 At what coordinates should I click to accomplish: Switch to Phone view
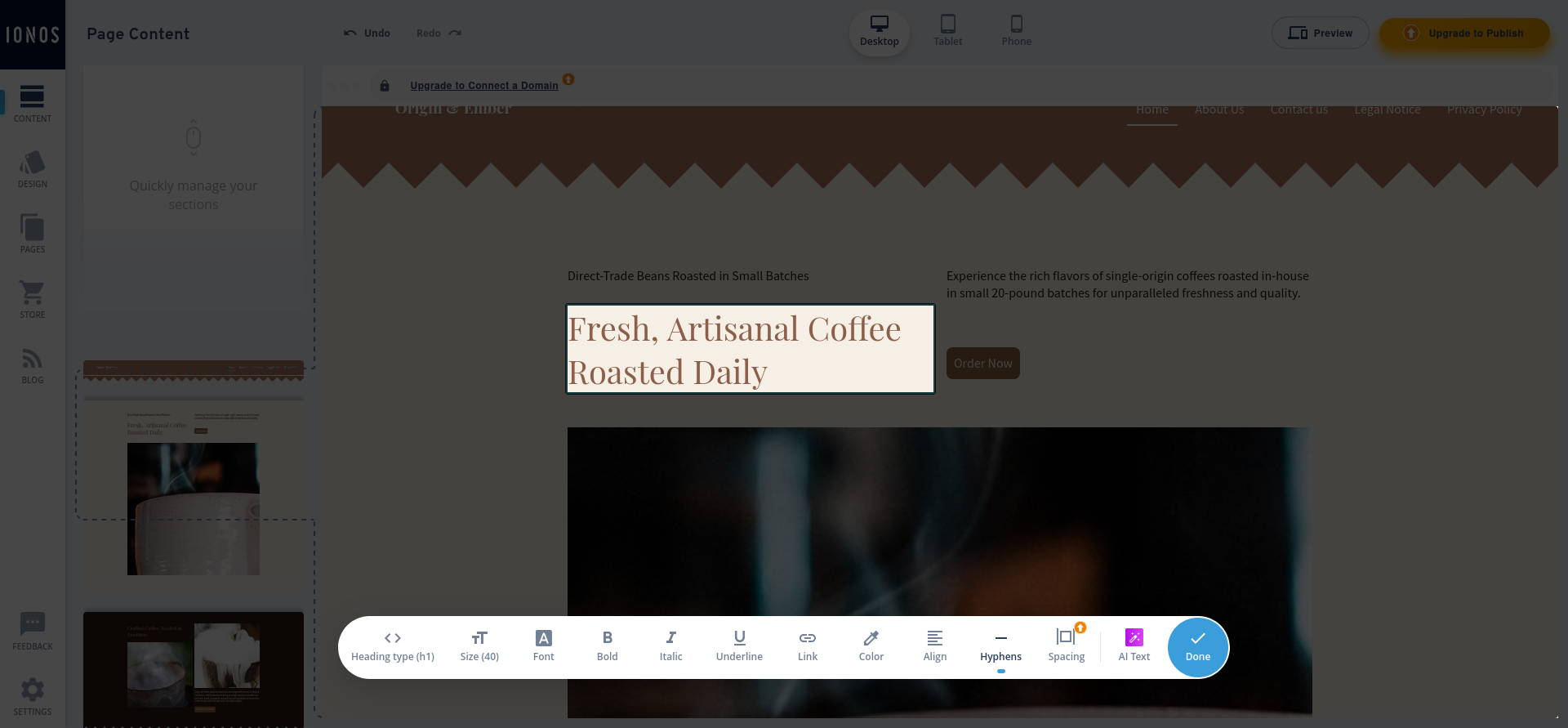tap(1016, 33)
